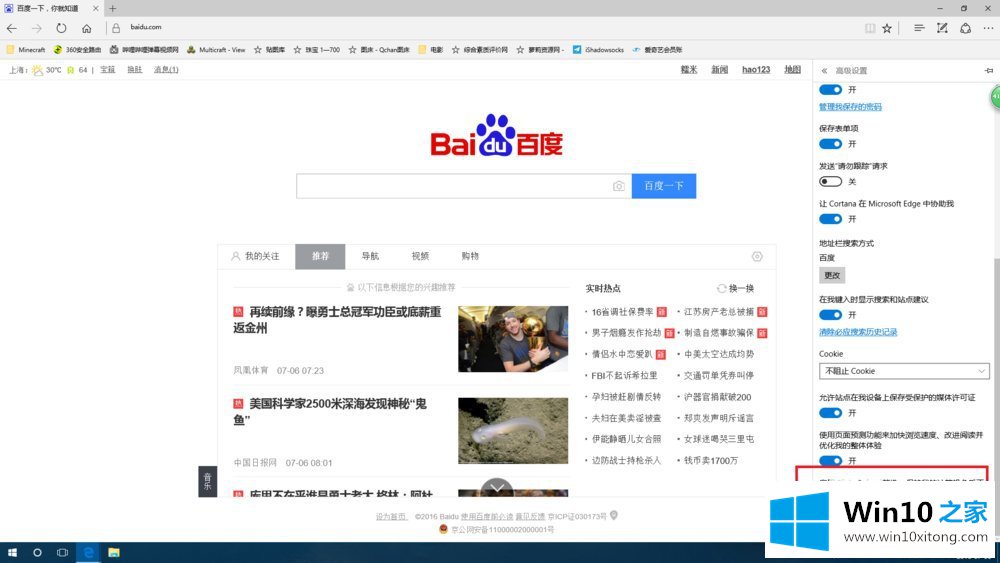1000x563 pixels.
Task: Open File Explorer on taskbar
Action: (x=114, y=552)
